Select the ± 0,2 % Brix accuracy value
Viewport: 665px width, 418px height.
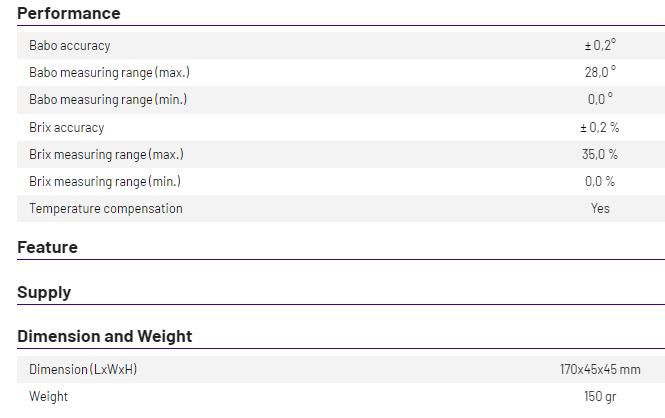[599, 128]
